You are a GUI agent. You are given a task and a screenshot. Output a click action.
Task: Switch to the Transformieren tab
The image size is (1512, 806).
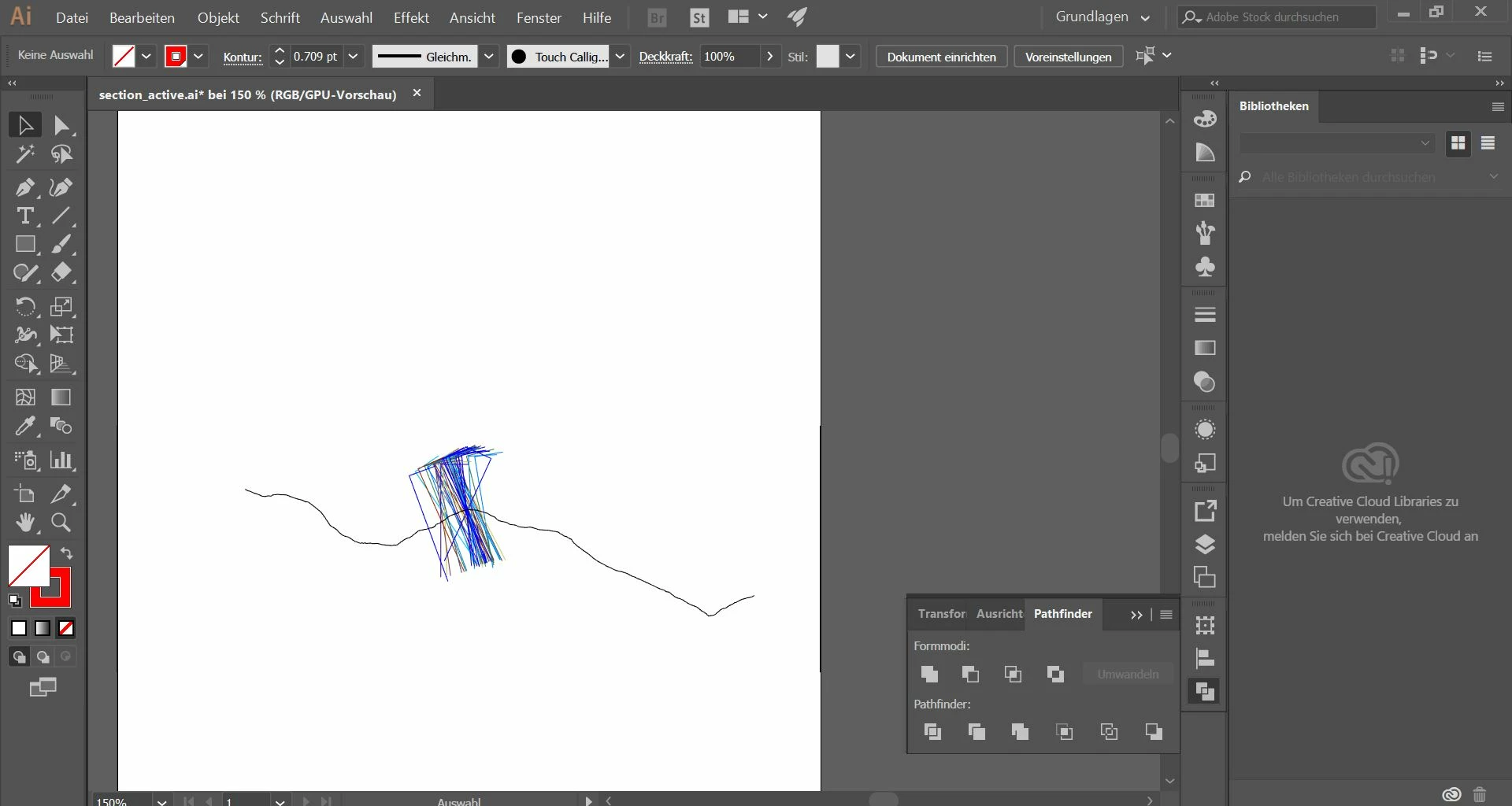coord(941,614)
